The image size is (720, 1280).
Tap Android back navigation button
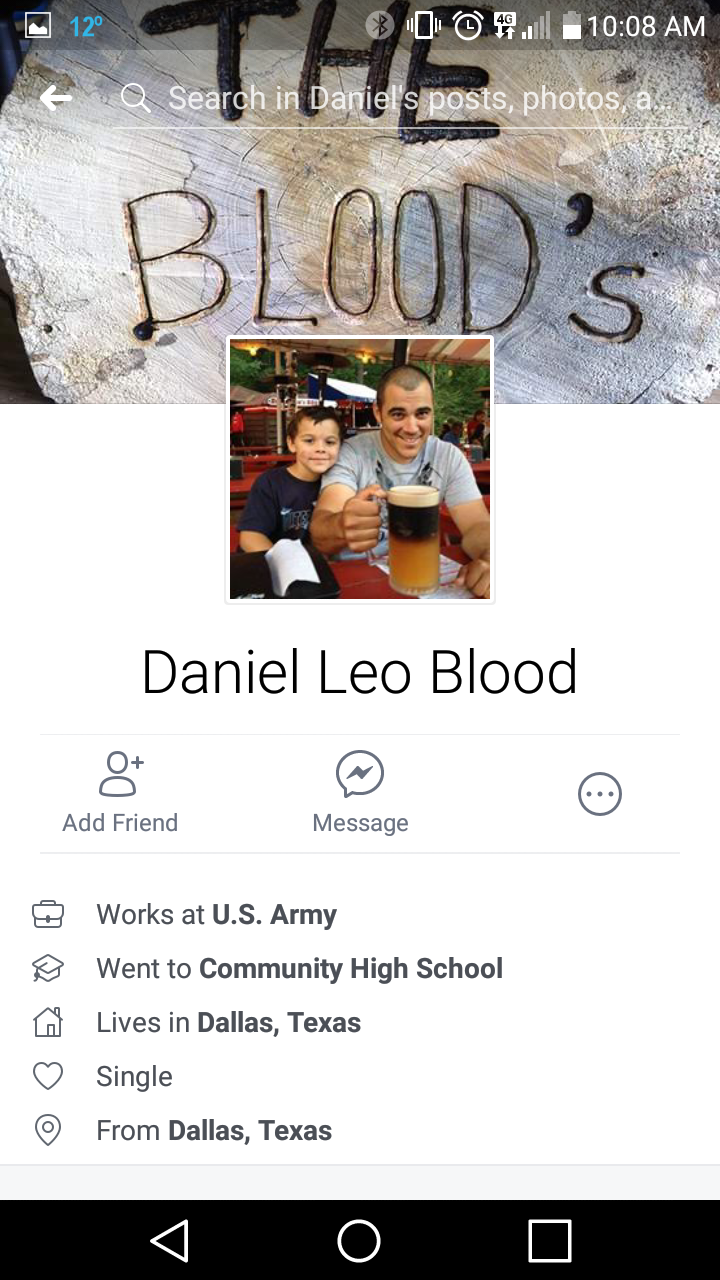(x=170, y=1241)
